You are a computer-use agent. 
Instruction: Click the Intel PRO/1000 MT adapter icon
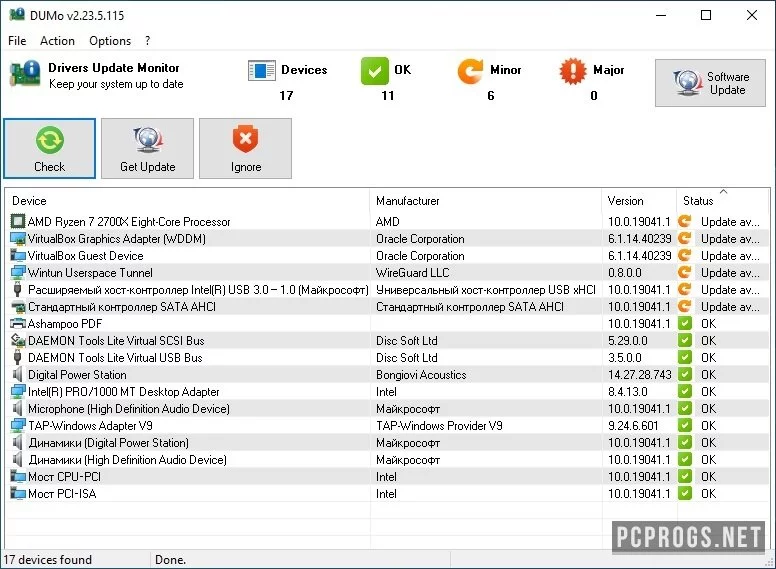[x=18, y=391]
